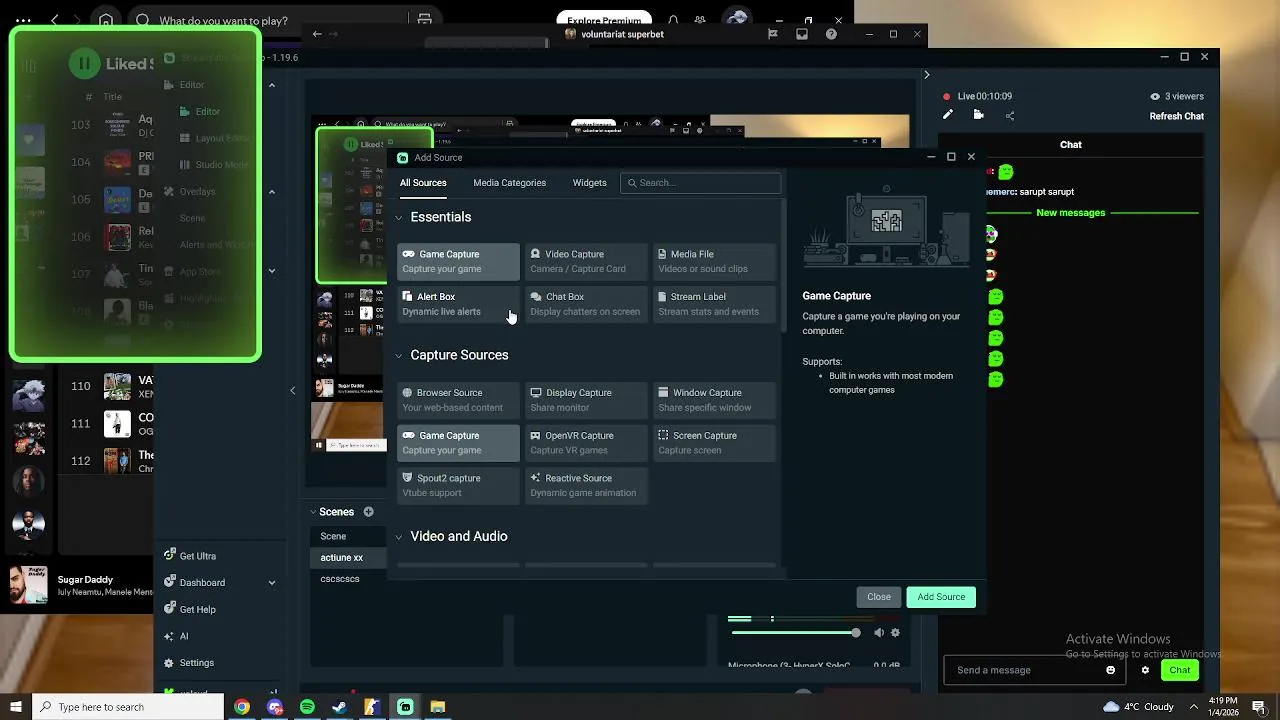Viewport: 1280px width, 720px height.
Task: Choose the Window Capture source
Action: pyautogui.click(x=714, y=400)
